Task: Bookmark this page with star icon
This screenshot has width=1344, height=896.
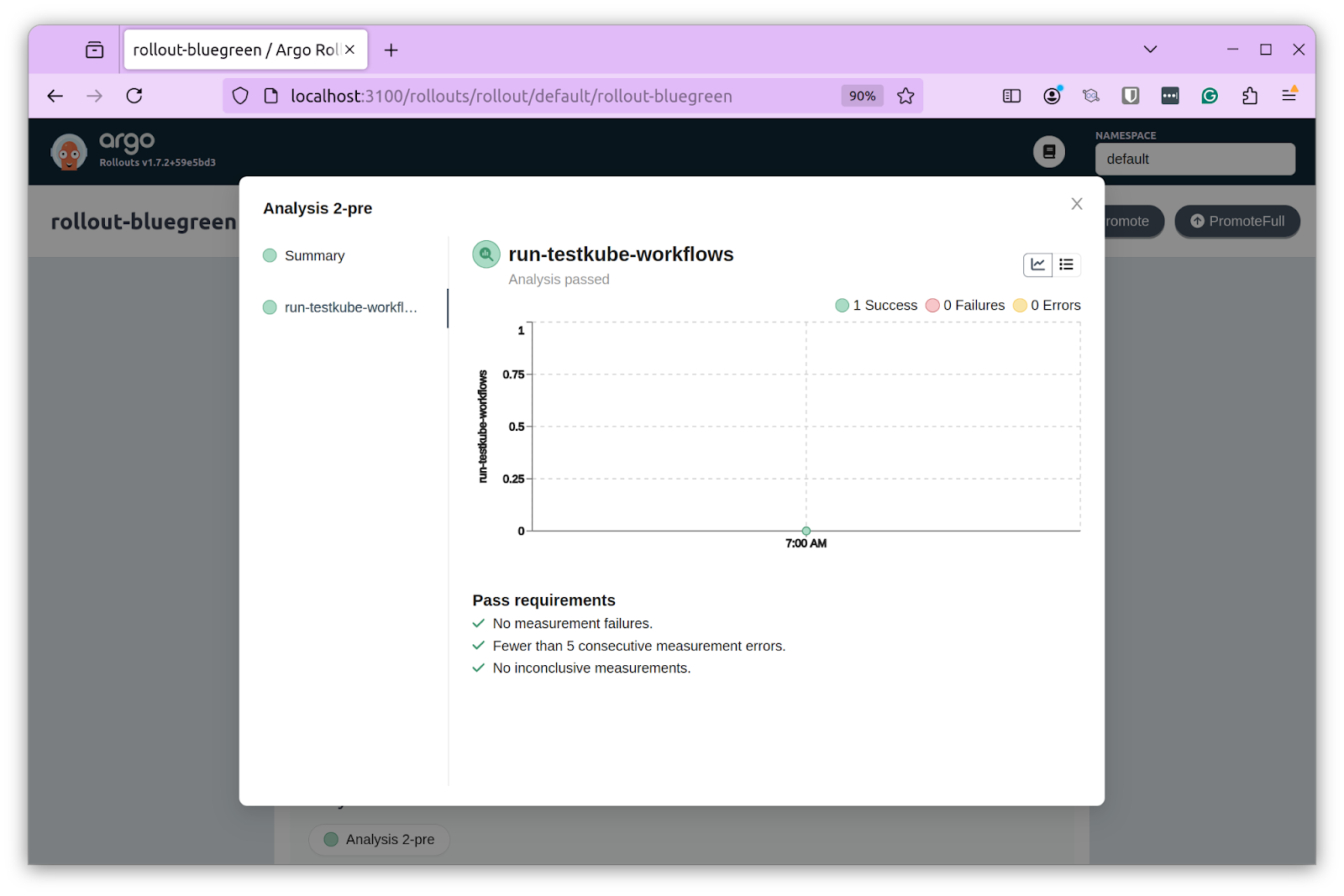Action: coord(906,96)
